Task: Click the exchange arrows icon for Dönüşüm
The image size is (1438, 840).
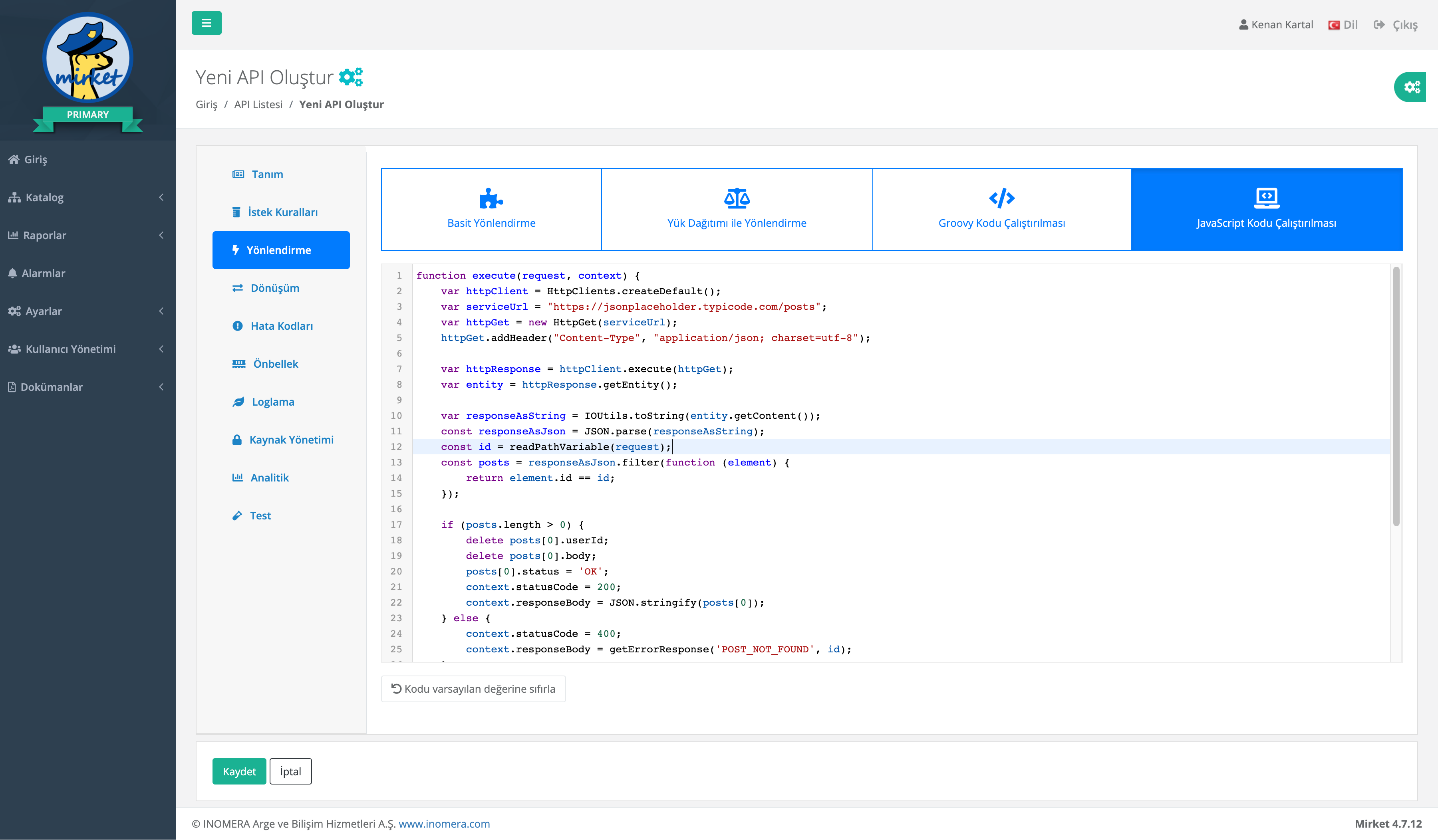Action: pyautogui.click(x=237, y=288)
